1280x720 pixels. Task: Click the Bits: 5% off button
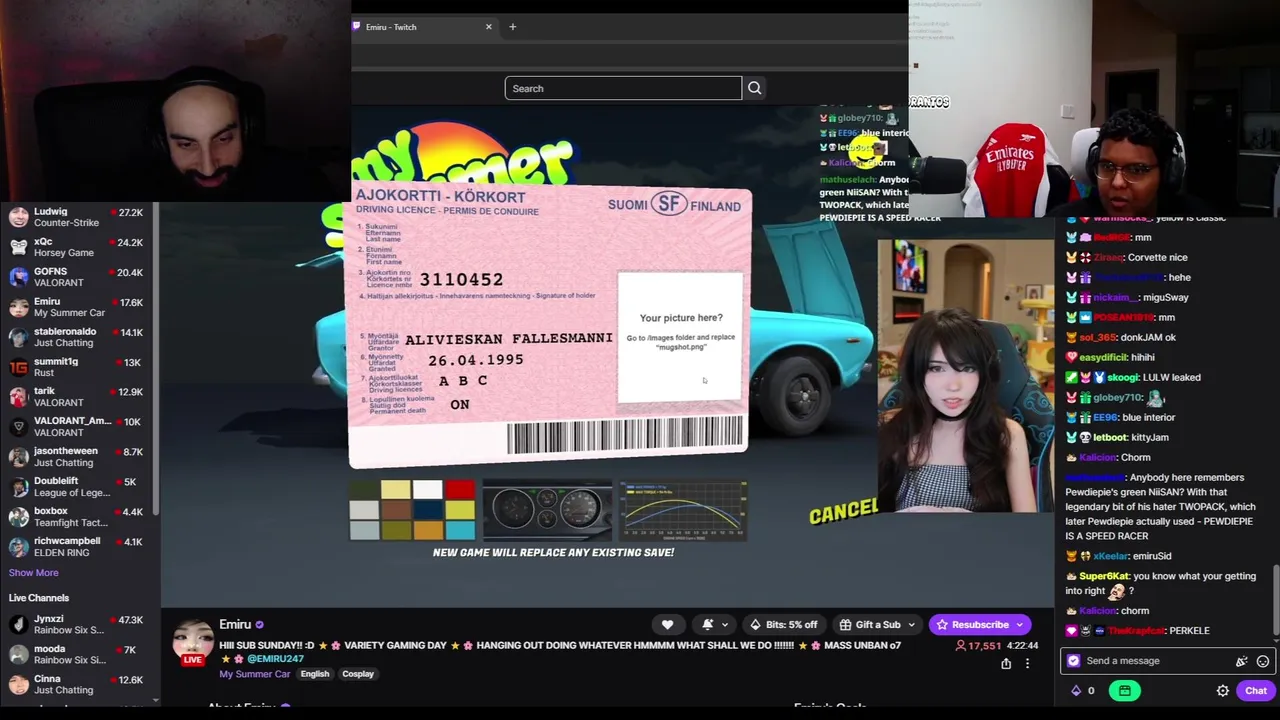(782, 625)
